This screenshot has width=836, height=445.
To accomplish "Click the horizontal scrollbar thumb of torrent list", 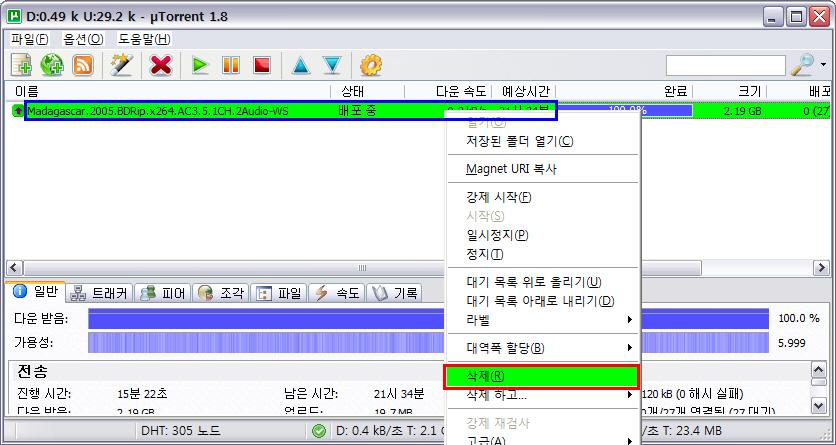I will (363, 268).
